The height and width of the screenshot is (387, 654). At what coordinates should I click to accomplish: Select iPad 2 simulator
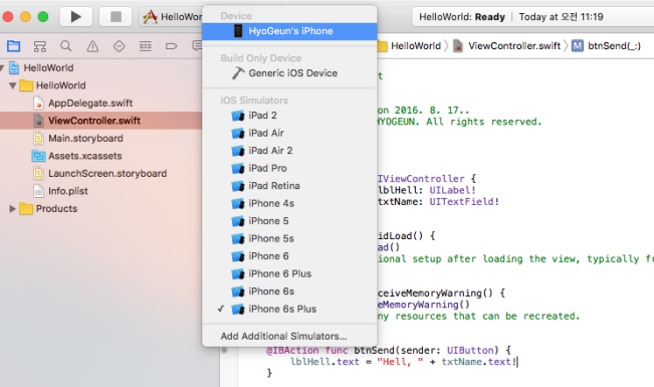[290, 115]
